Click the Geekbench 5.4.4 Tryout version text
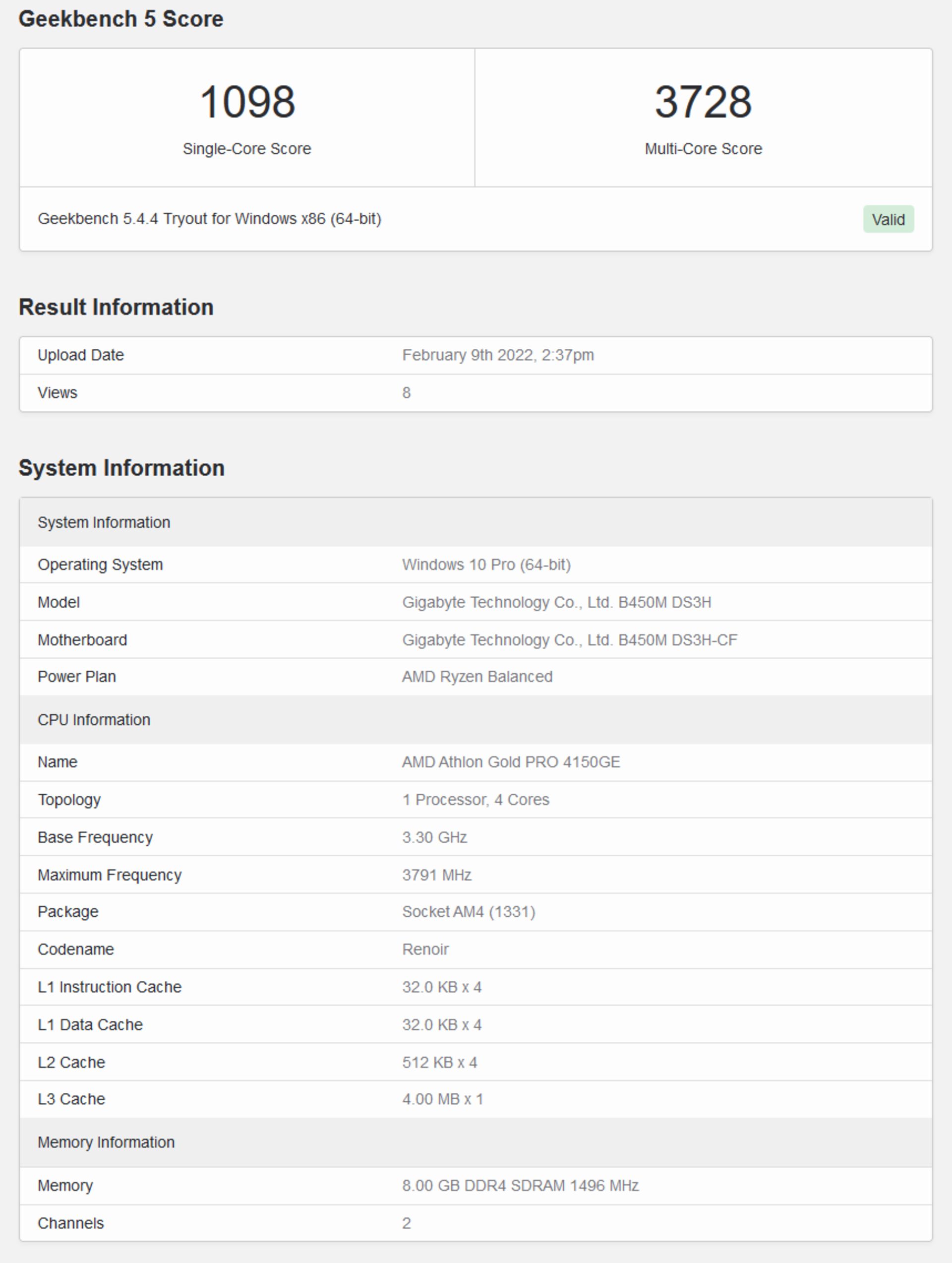Viewport: 952px width, 1263px height. coord(209,219)
